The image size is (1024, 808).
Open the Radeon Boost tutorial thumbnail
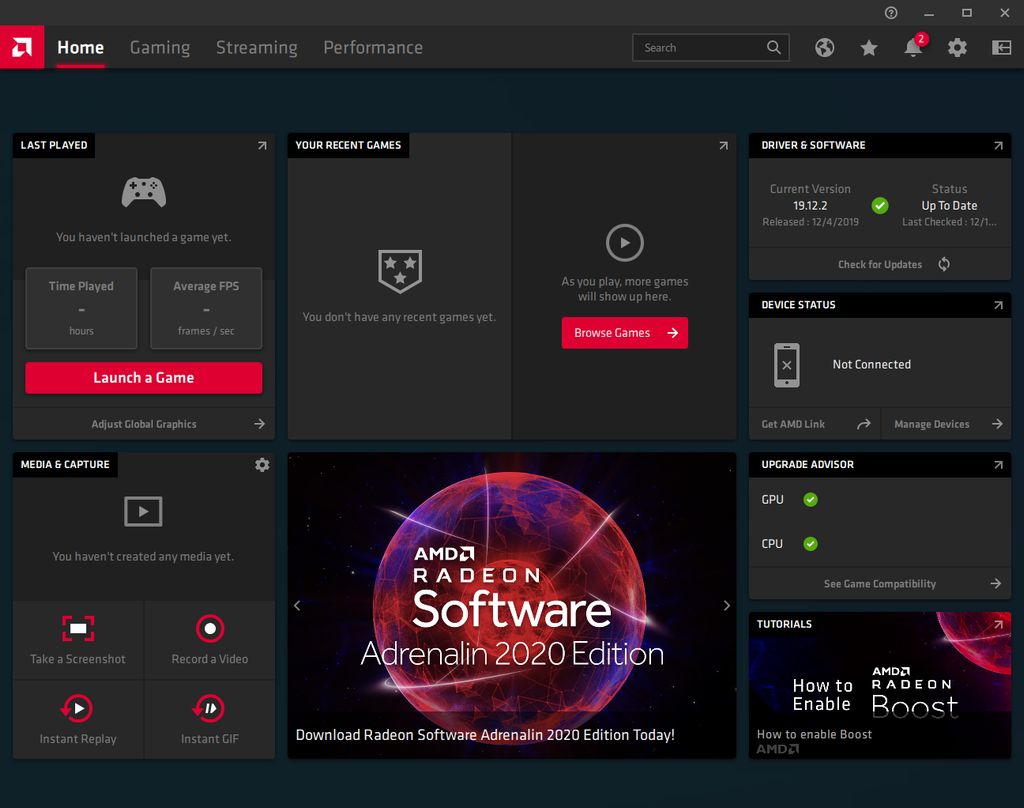click(880, 685)
